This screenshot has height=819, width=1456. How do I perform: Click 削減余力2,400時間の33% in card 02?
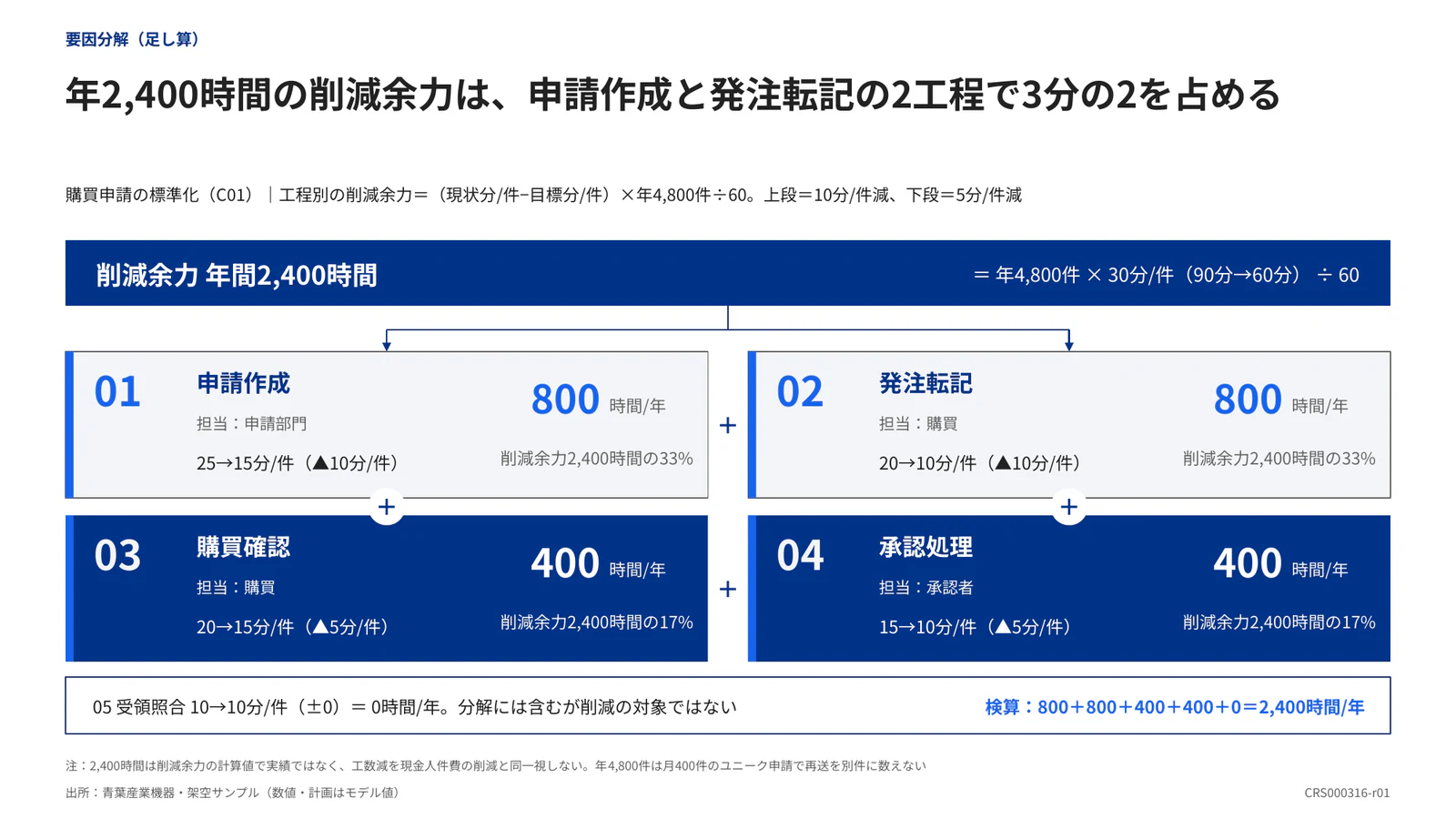tap(1279, 459)
